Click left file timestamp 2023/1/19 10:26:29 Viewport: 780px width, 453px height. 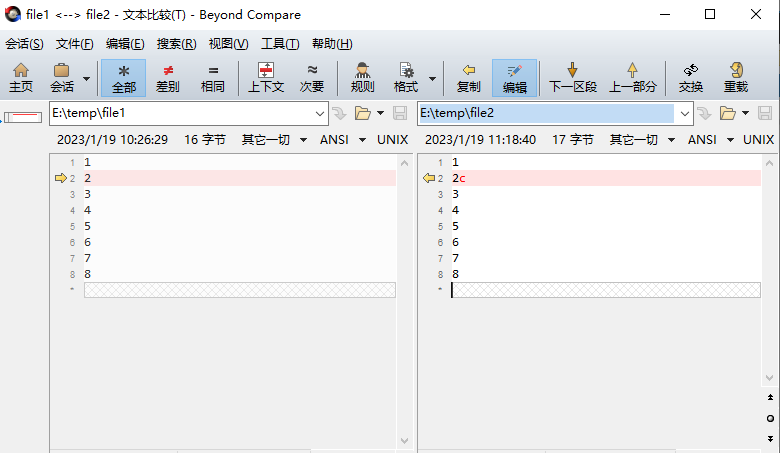point(112,140)
